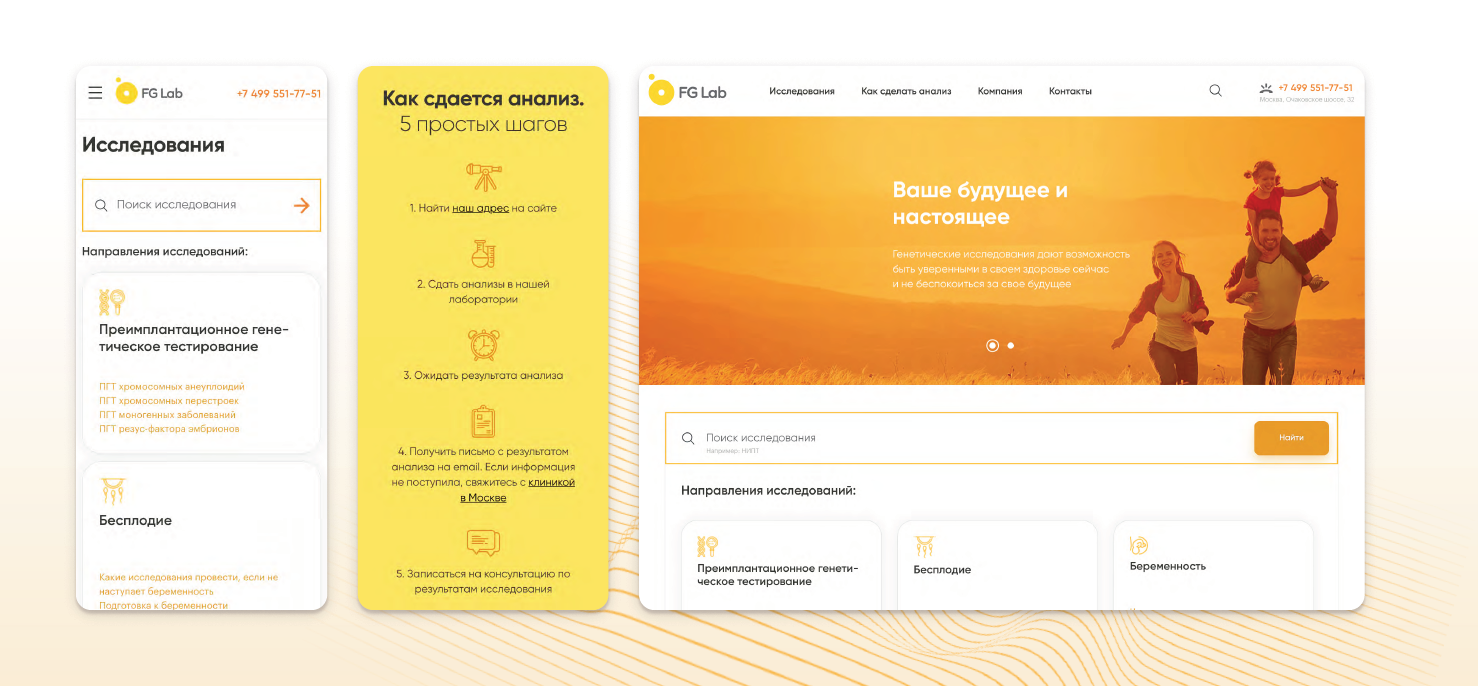The height and width of the screenshot is (686, 1478).
Task: Switch to the second hero slide dot
Action: coord(1010,345)
